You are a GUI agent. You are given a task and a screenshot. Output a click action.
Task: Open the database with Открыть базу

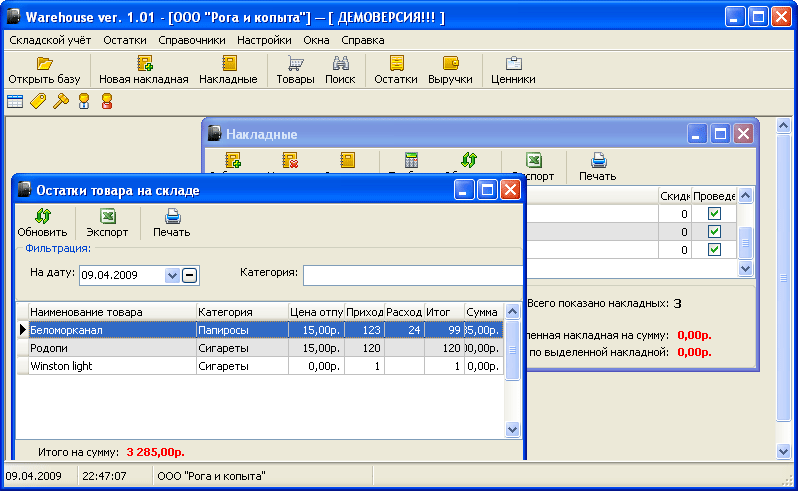coord(44,70)
